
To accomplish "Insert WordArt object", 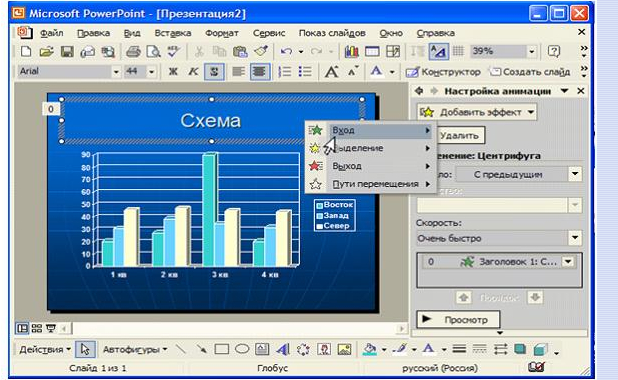I will click(283, 349).
